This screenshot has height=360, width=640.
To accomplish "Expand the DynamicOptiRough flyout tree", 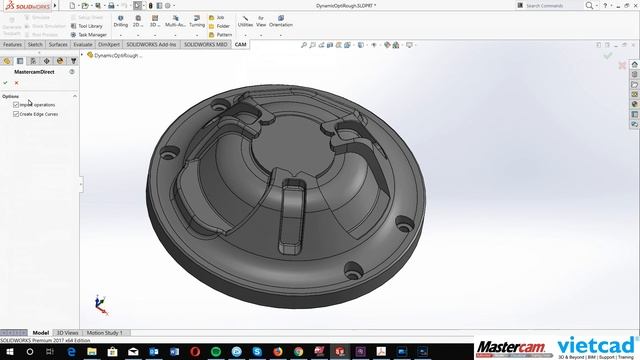I will [x=82, y=55].
